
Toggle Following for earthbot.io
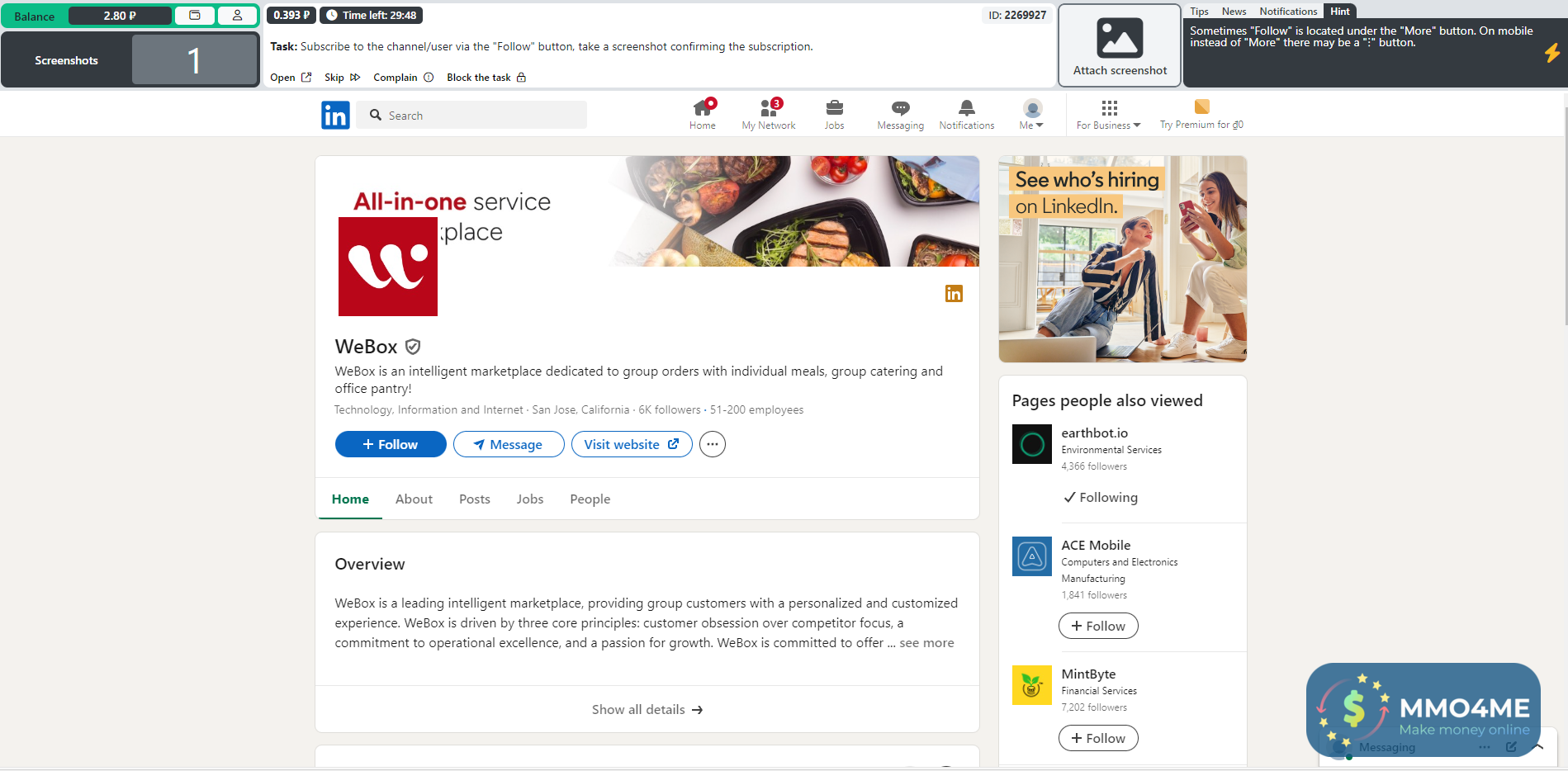click(x=1101, y=498)
